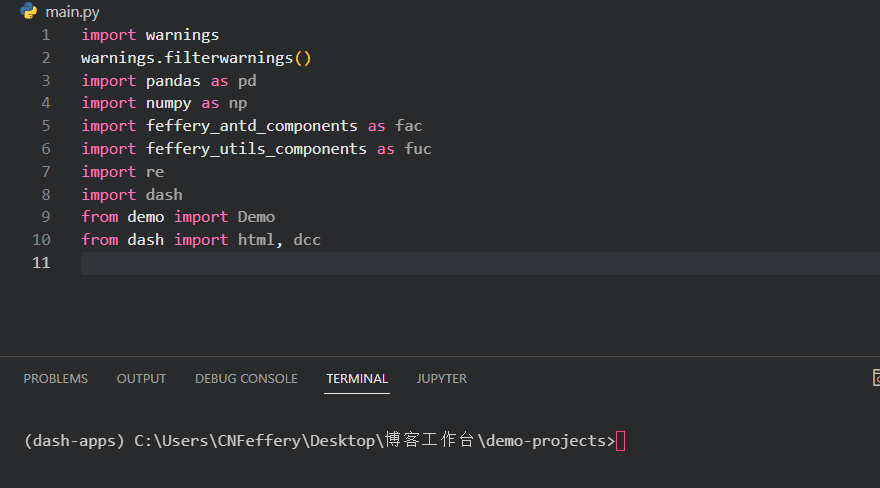Click the 'pandas' module name
The width and height of the screenshot is (880, 488).
pyautogui.click(x=173, y=81)
